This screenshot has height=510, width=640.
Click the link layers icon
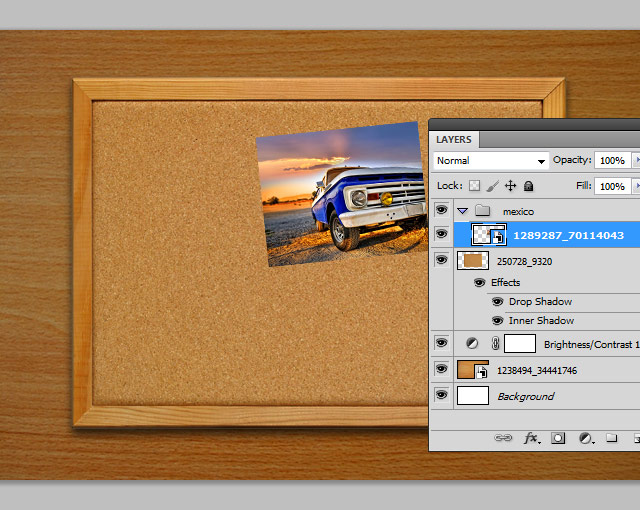pos(505,438)
